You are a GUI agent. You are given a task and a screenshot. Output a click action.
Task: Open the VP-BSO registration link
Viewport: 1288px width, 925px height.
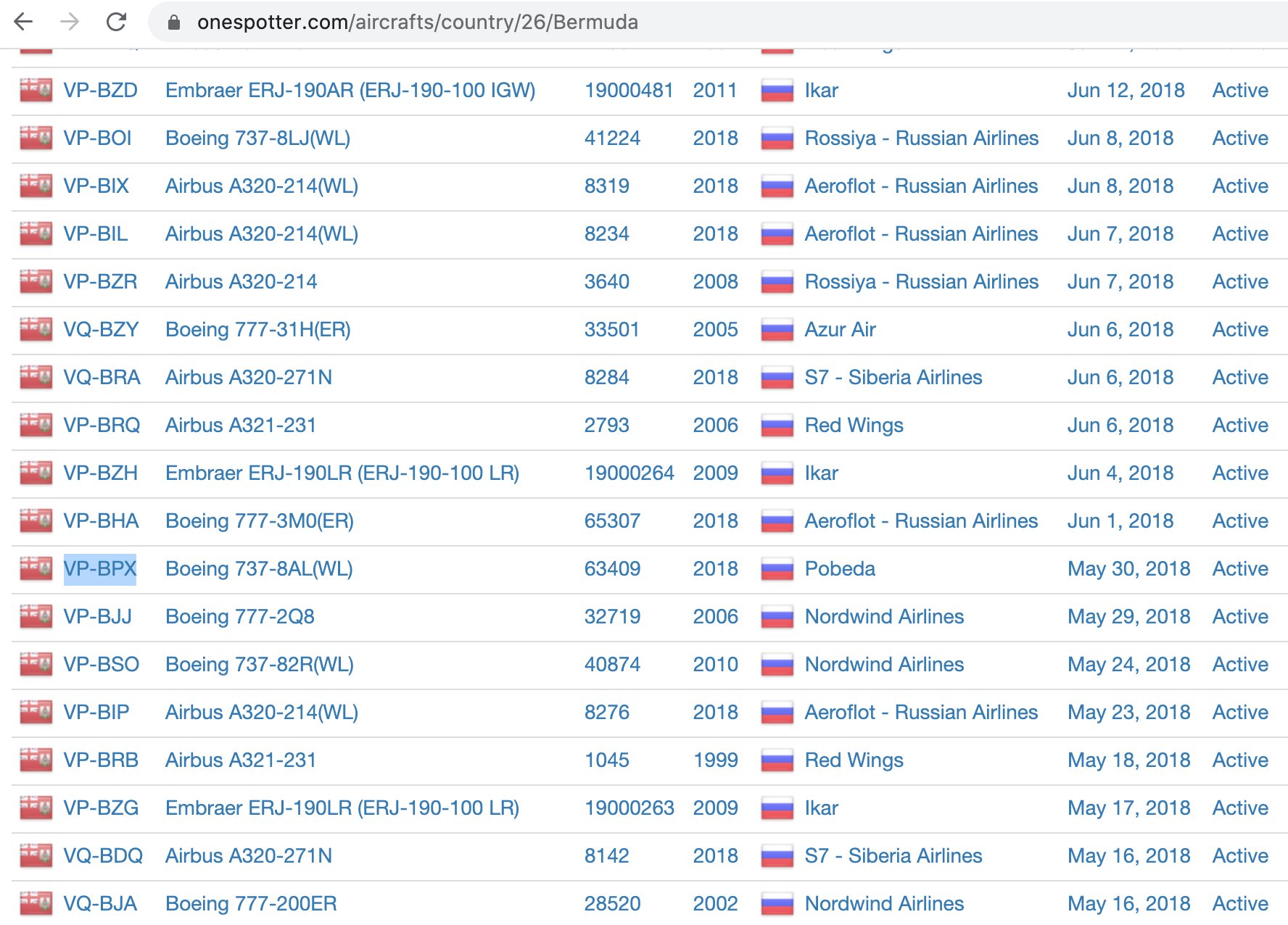tap(102, 665)
